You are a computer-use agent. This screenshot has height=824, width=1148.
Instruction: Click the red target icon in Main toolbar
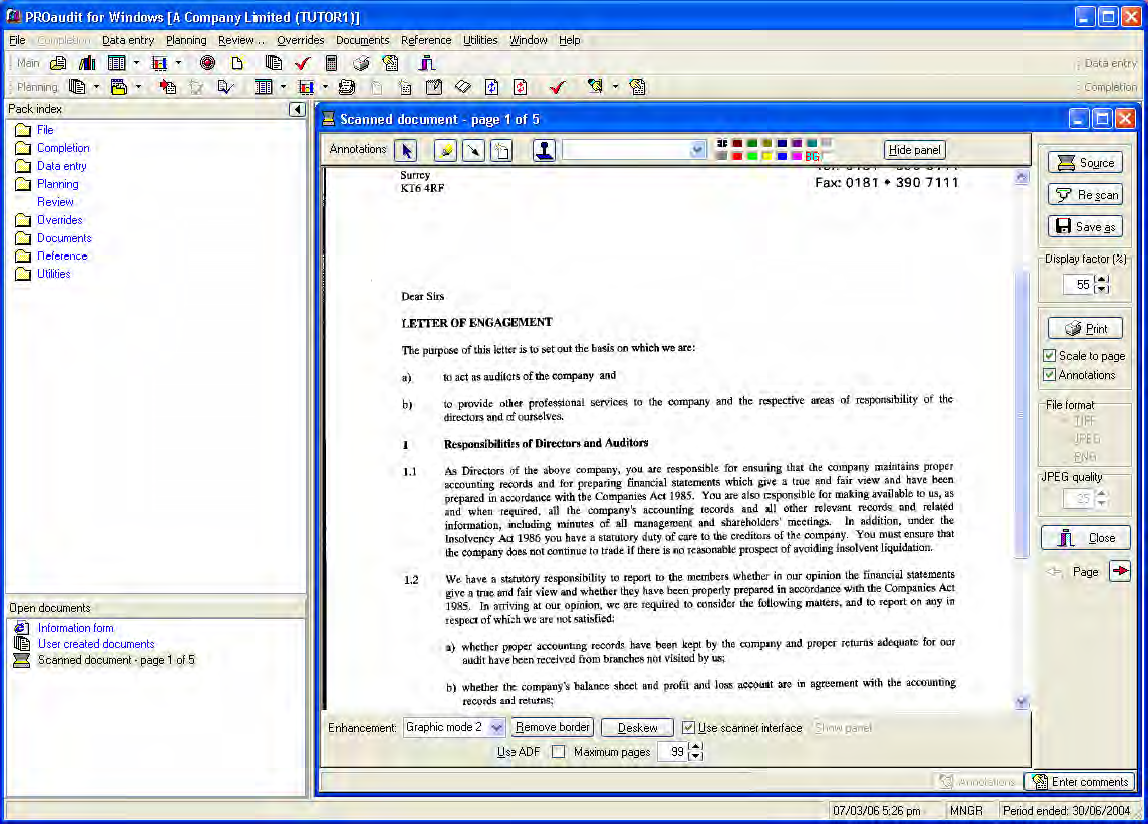pos(207,64)
